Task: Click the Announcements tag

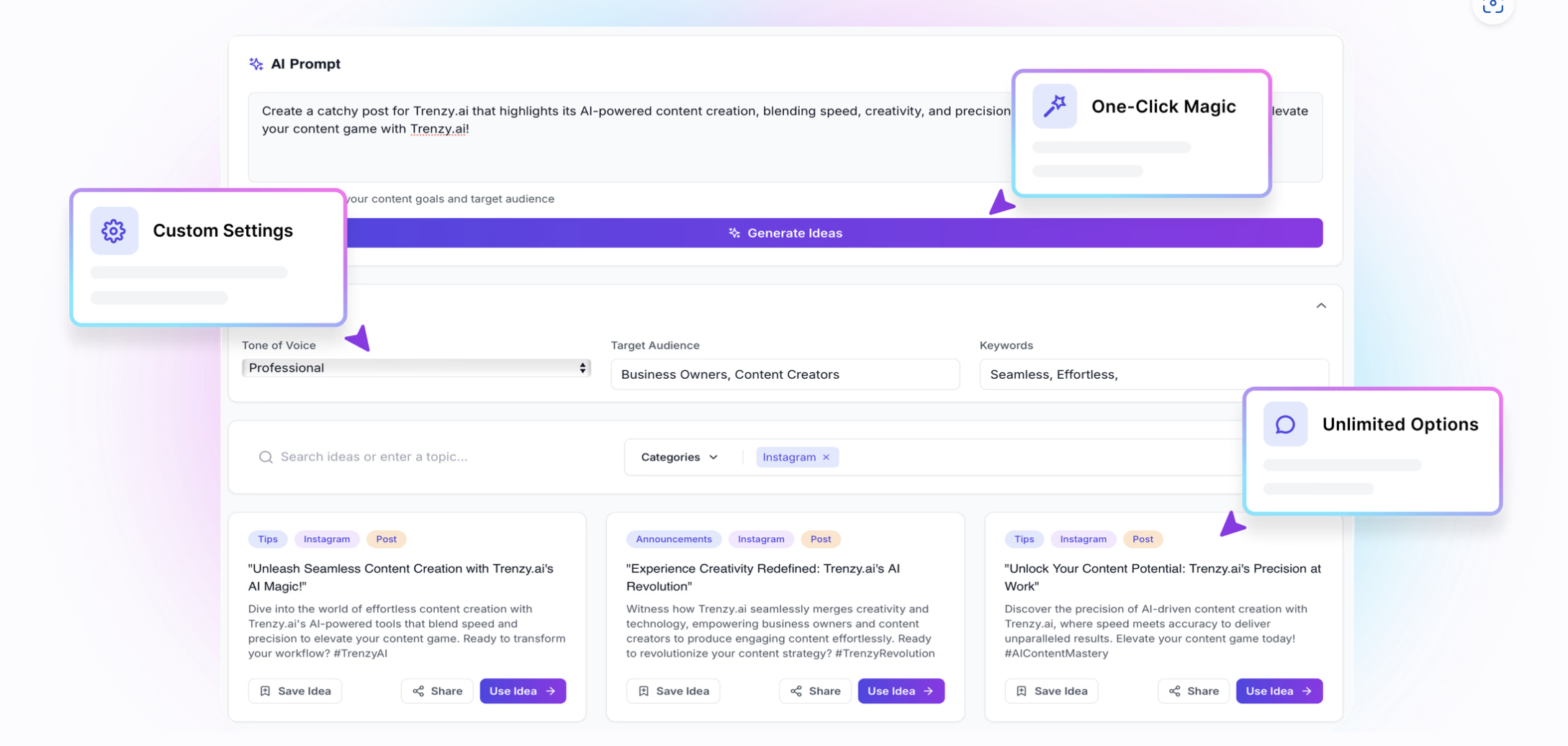Action: click(674, 539)
